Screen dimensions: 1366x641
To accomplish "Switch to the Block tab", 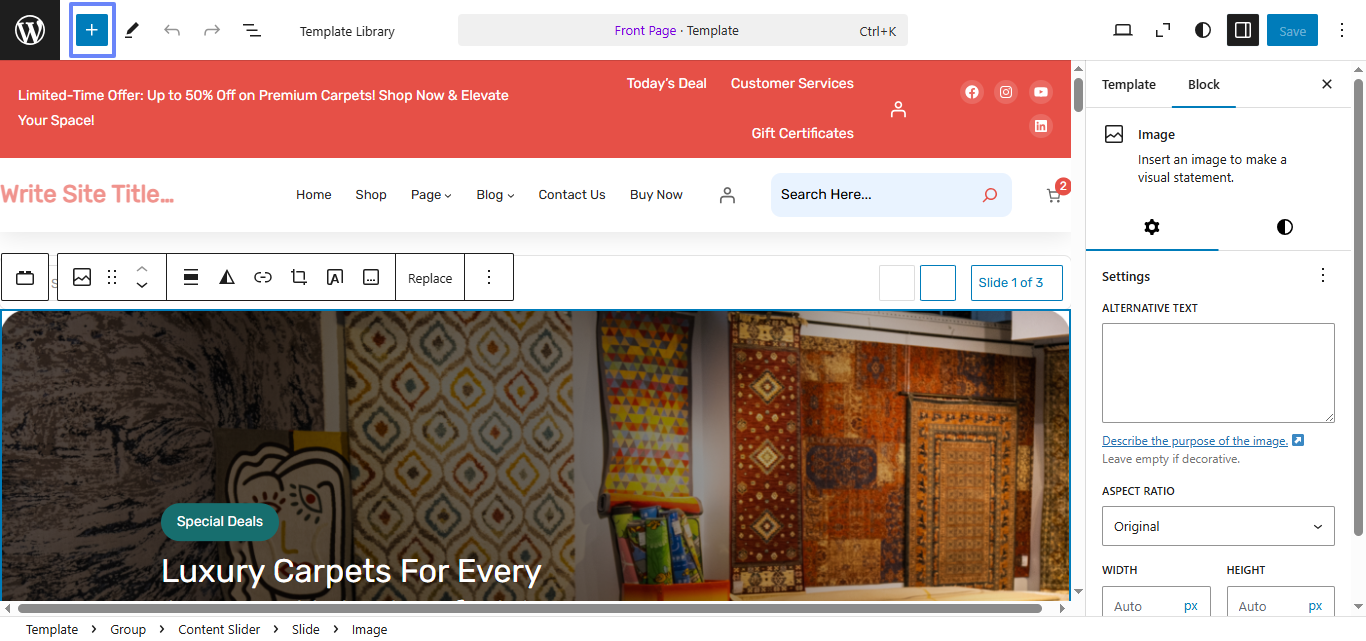I will 1204,85.
